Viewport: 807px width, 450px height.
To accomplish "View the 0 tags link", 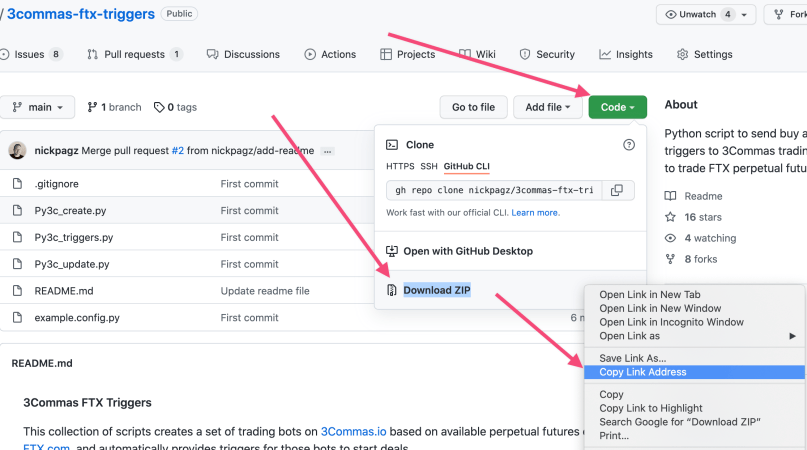I will point(176,107).
